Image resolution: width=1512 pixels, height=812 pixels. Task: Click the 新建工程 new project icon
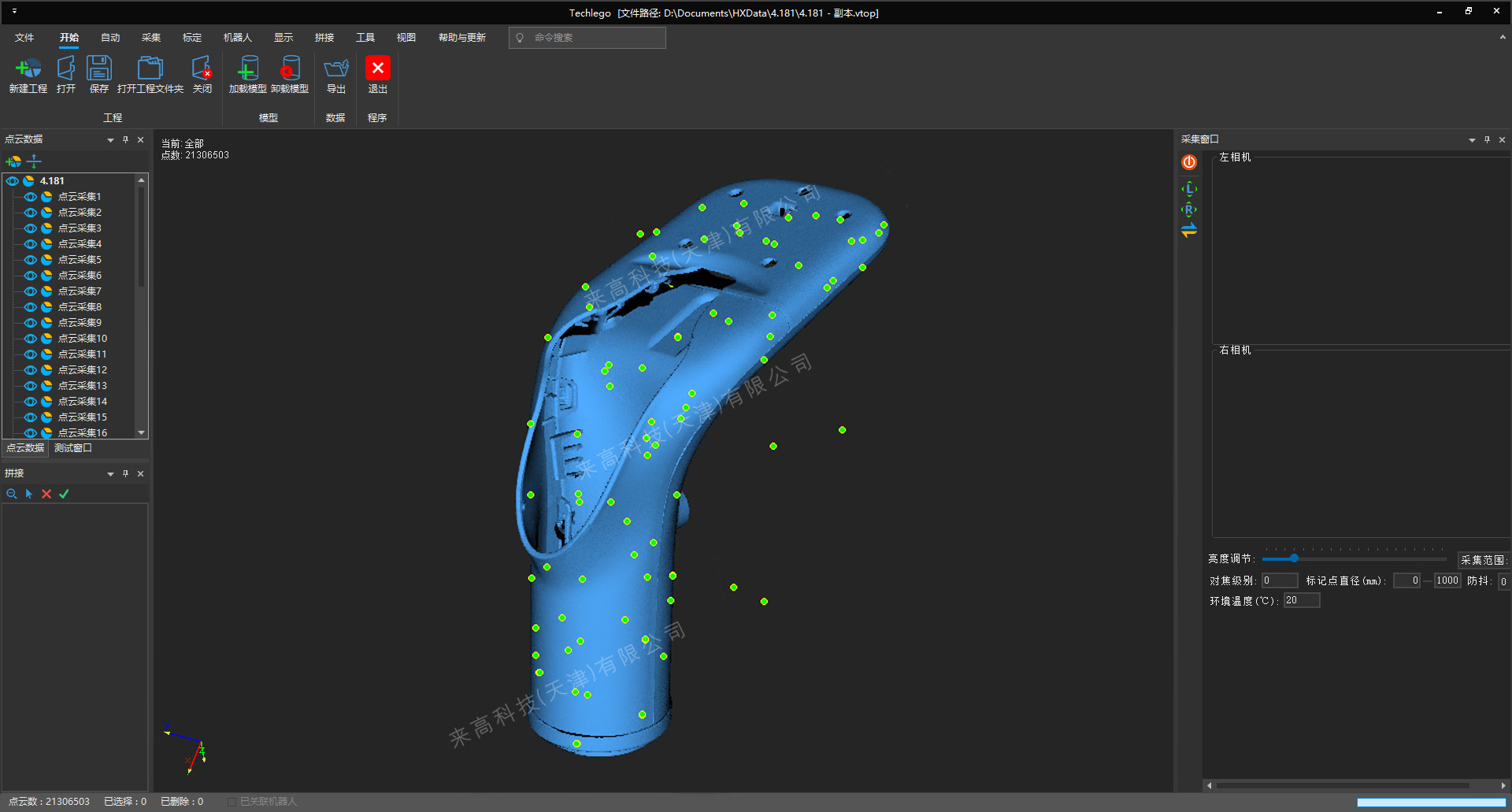(28, 69)
